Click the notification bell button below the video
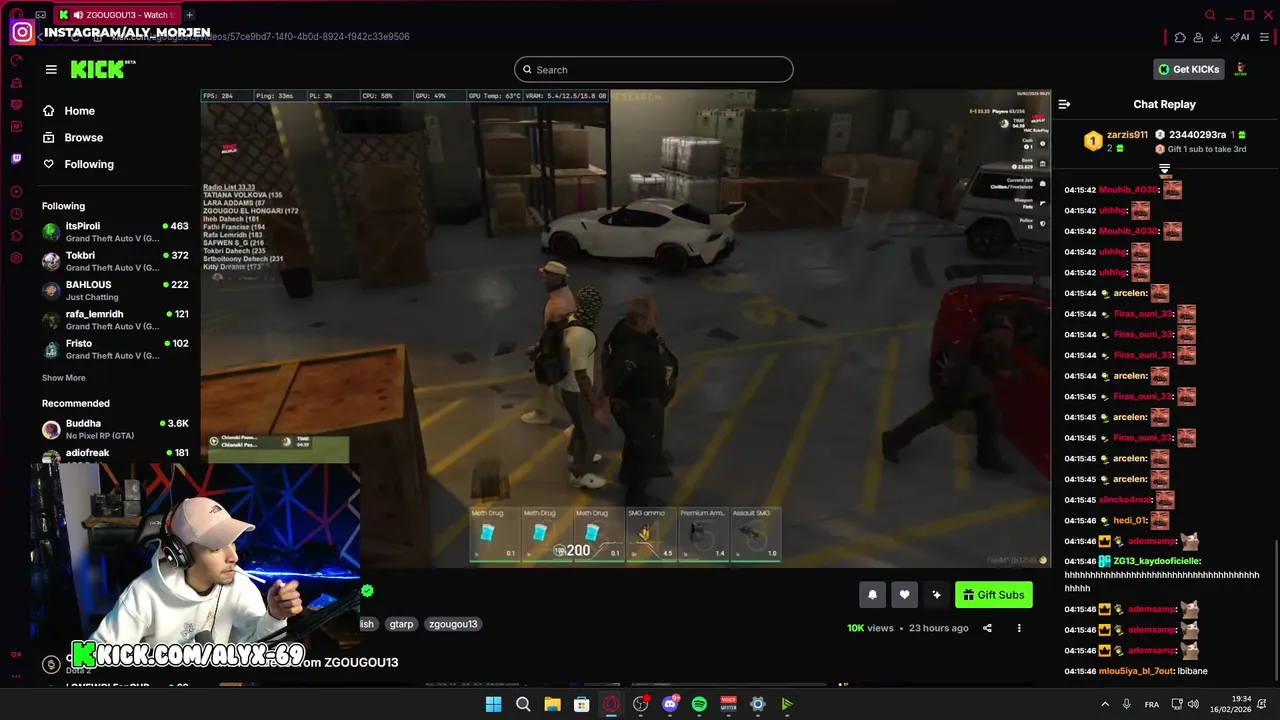Image resolution: width=1280 pixels, height=720 pixels. (x=872, y=595)
